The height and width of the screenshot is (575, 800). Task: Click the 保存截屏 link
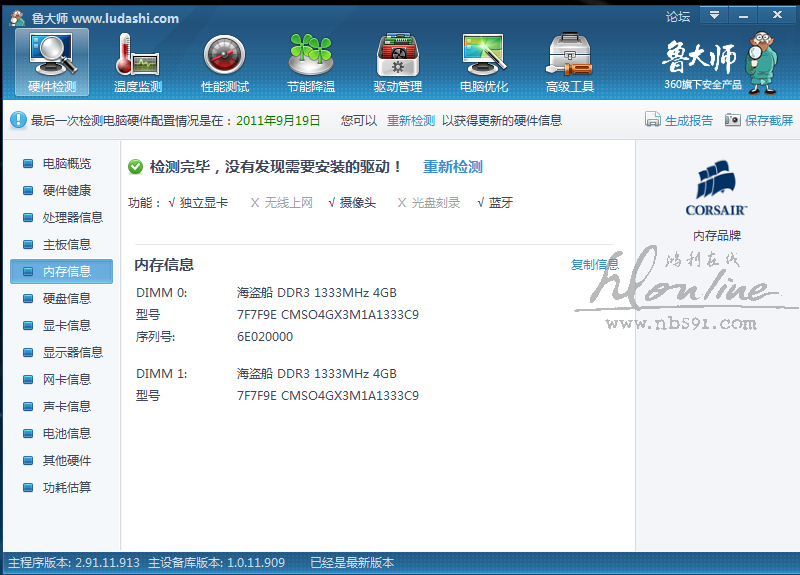click(768, 121)
